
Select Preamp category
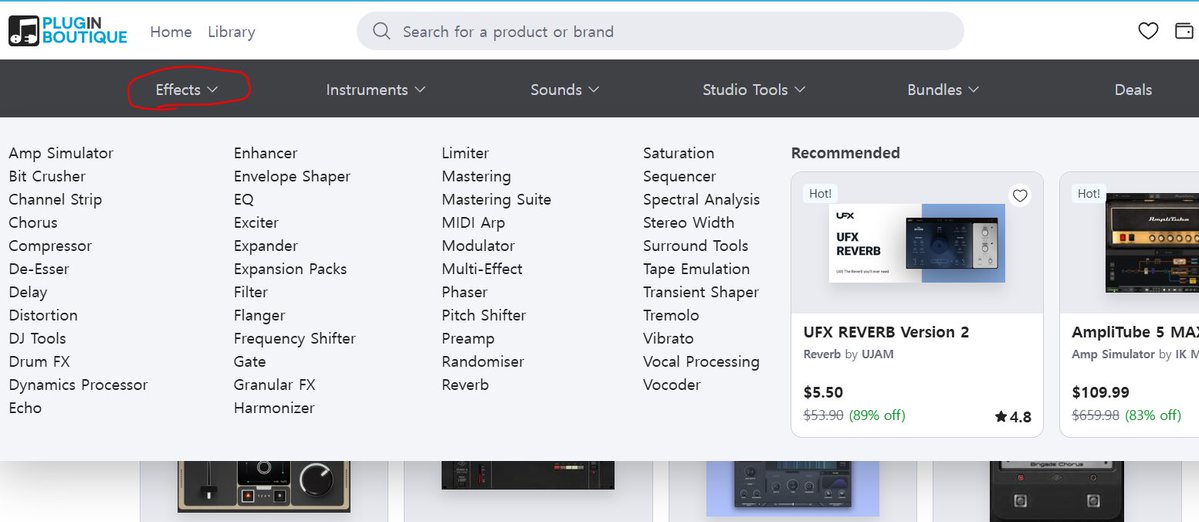coord(468,338)
